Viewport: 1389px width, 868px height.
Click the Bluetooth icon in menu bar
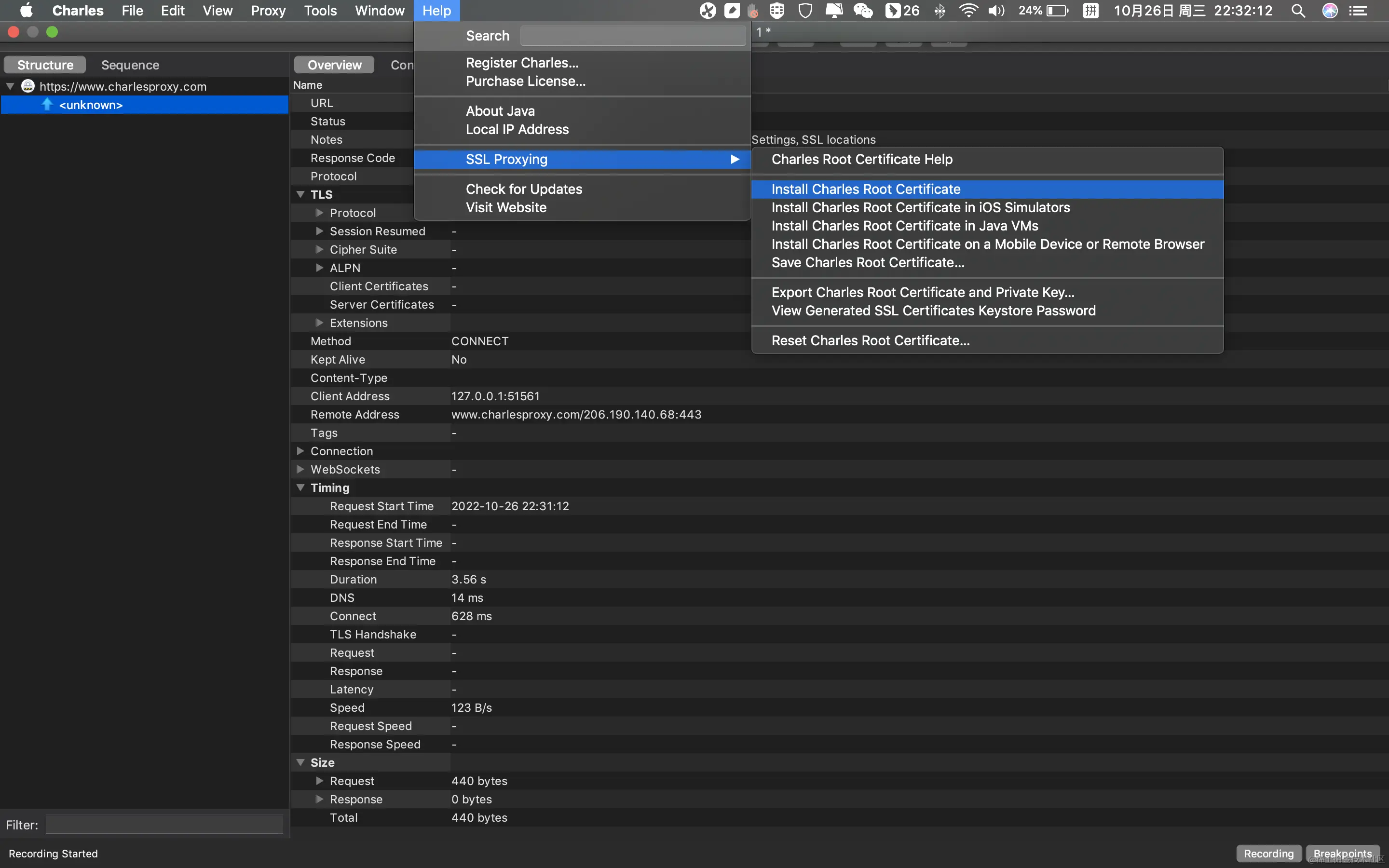pyautogui.click(x=940, y=10)
